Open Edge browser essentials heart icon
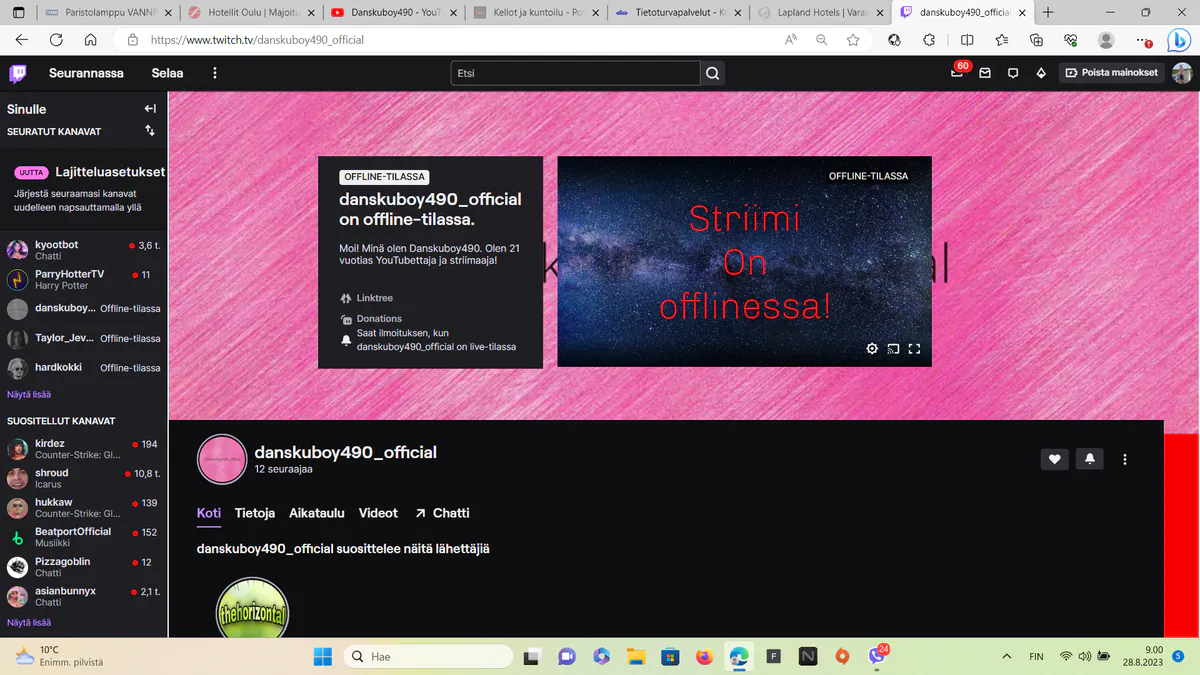1200x675 pixels. pos(1071,40)
